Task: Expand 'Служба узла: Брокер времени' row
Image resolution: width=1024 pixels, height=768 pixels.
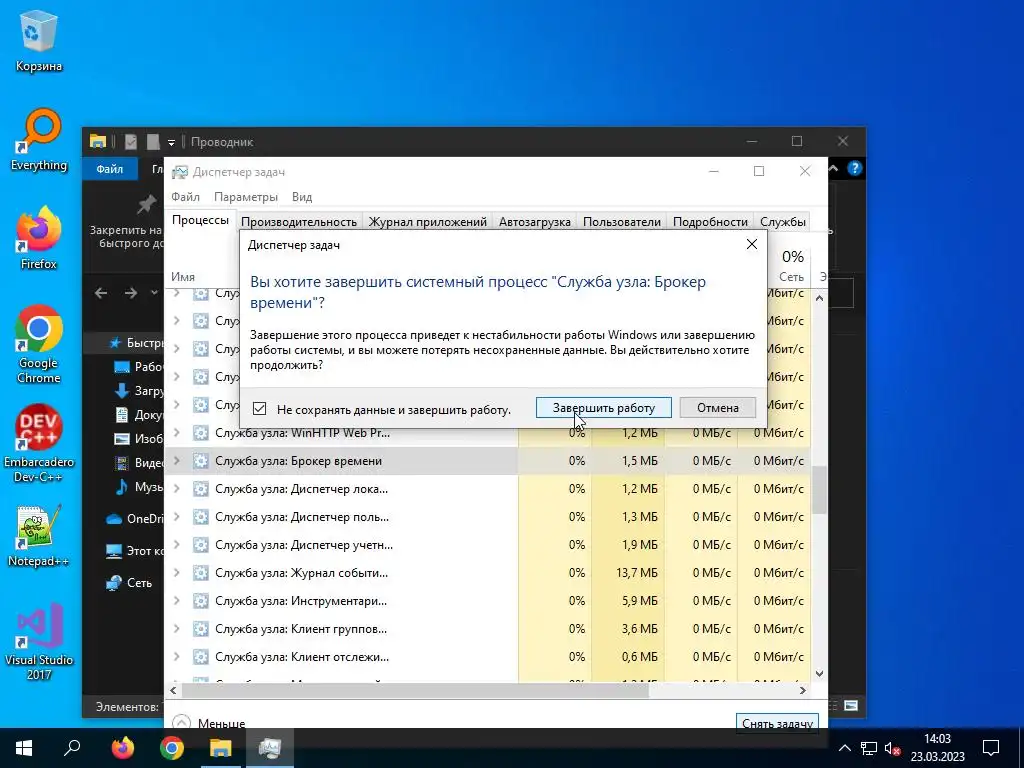Action: tap(176, 460)
